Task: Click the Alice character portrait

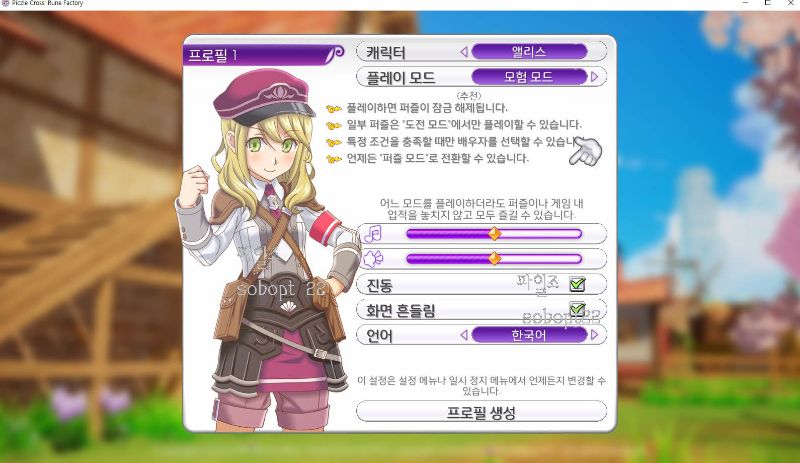Action: click(265, 250)
